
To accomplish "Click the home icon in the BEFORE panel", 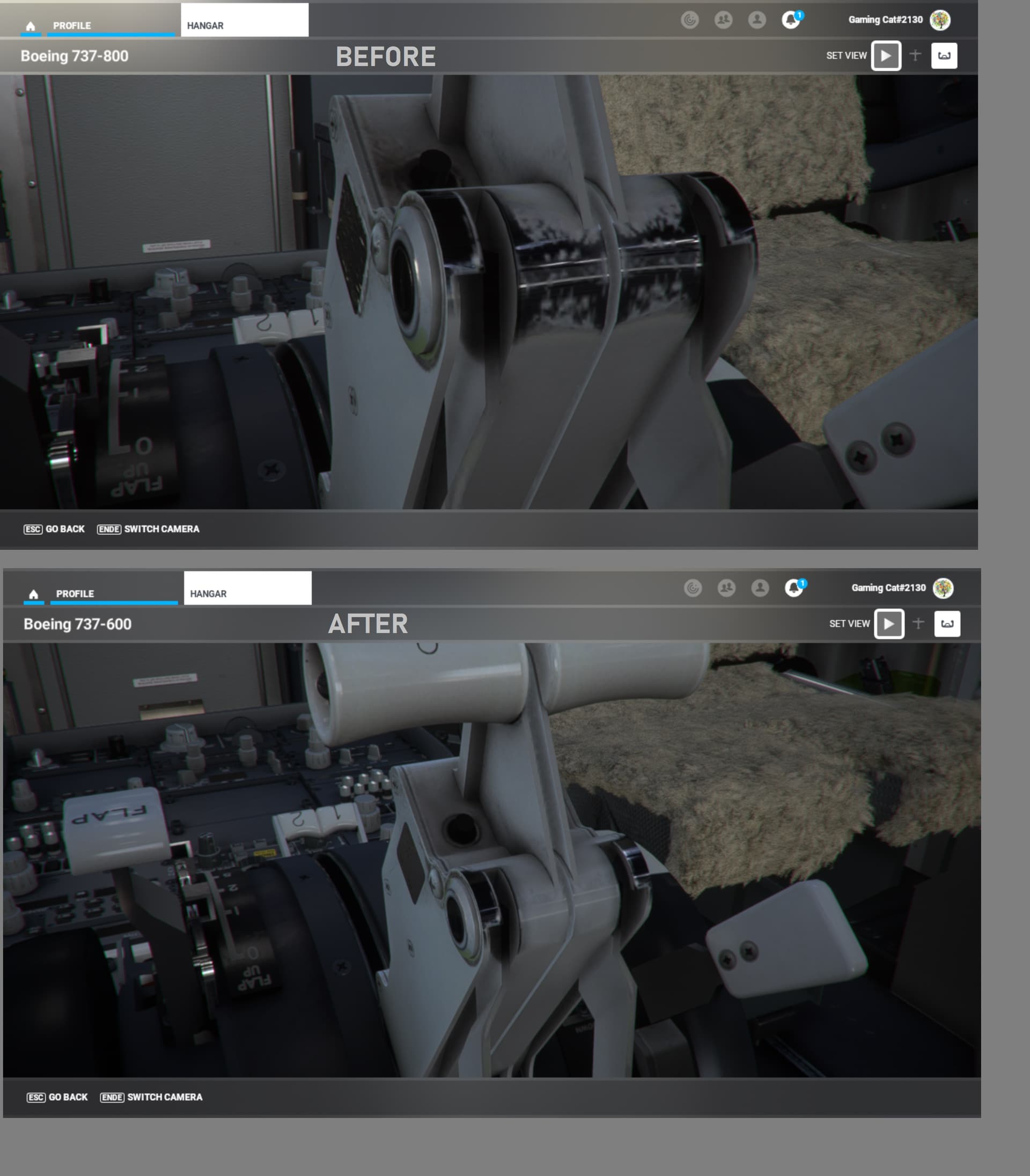I will 31,26.
